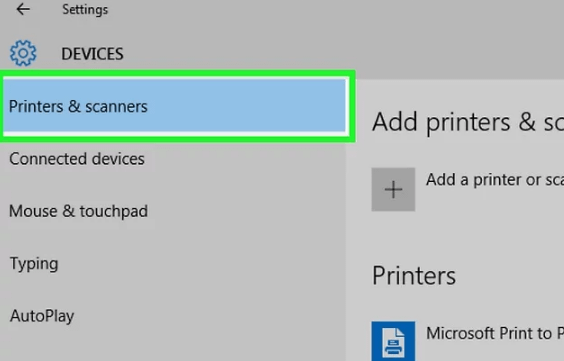Open the Printers & scanners section

(175, 106)
